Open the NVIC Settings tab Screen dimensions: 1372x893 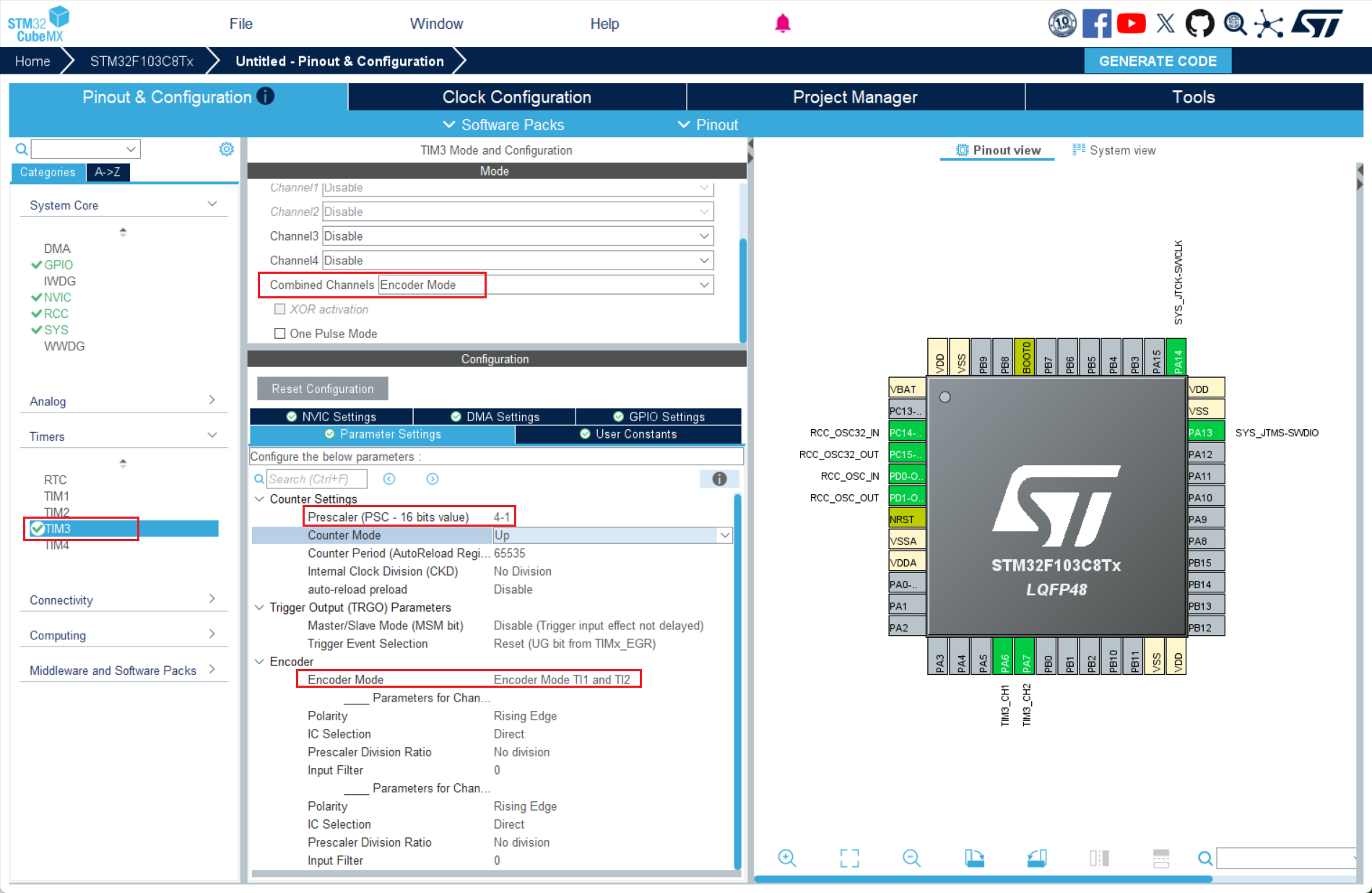[331, 417]
